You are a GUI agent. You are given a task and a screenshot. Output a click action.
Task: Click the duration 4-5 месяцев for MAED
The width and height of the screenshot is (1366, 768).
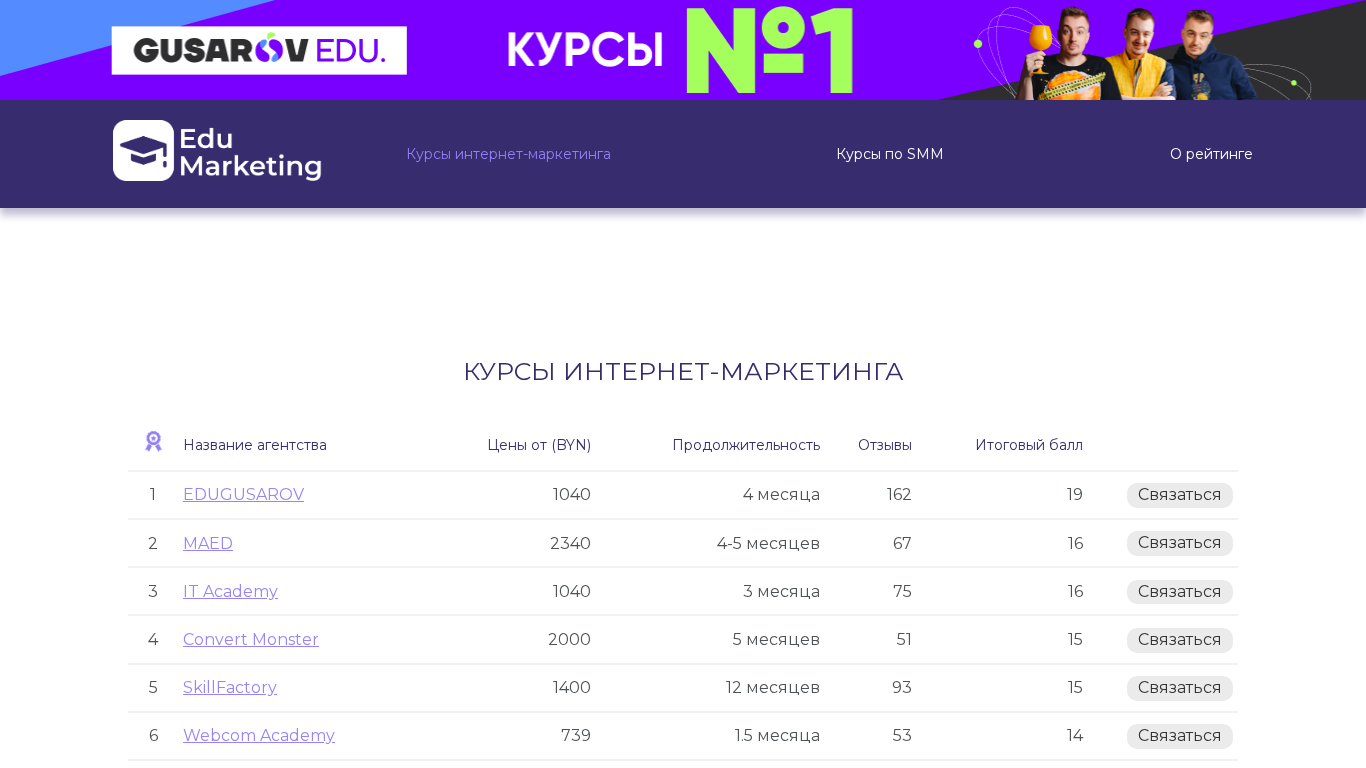click(768, 544)
